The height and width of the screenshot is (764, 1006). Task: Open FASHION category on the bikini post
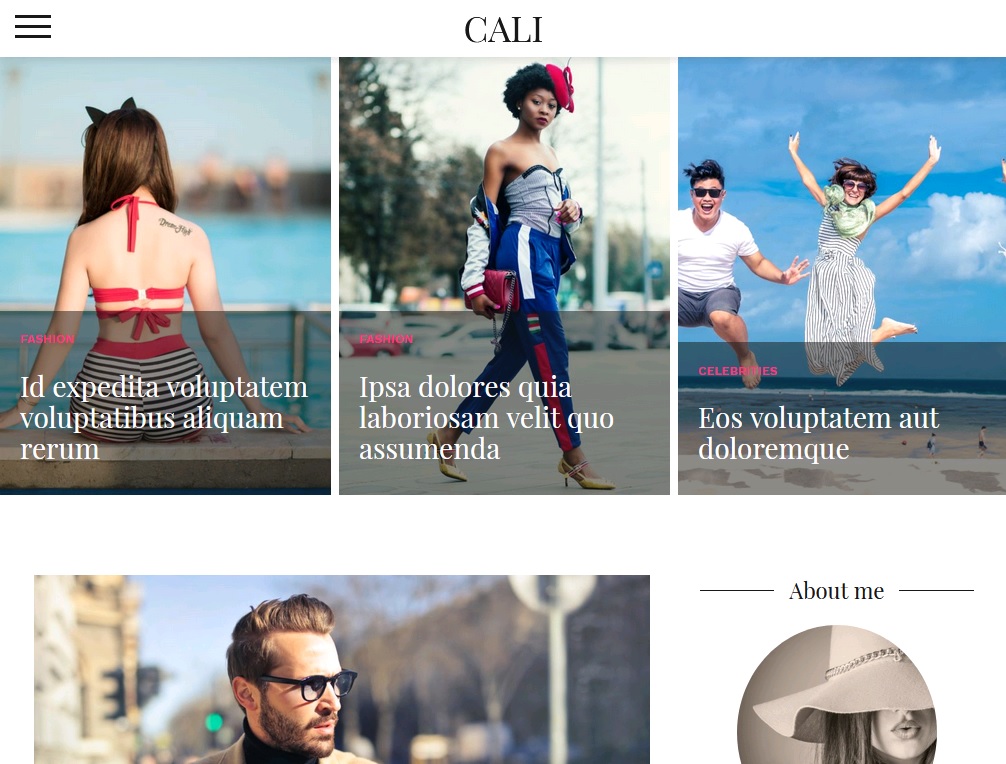coord(47,339)
